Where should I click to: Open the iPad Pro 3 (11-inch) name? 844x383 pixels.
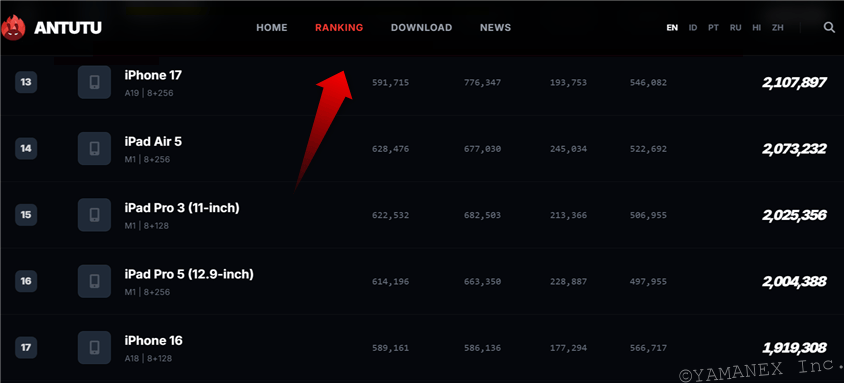(182, 208)
